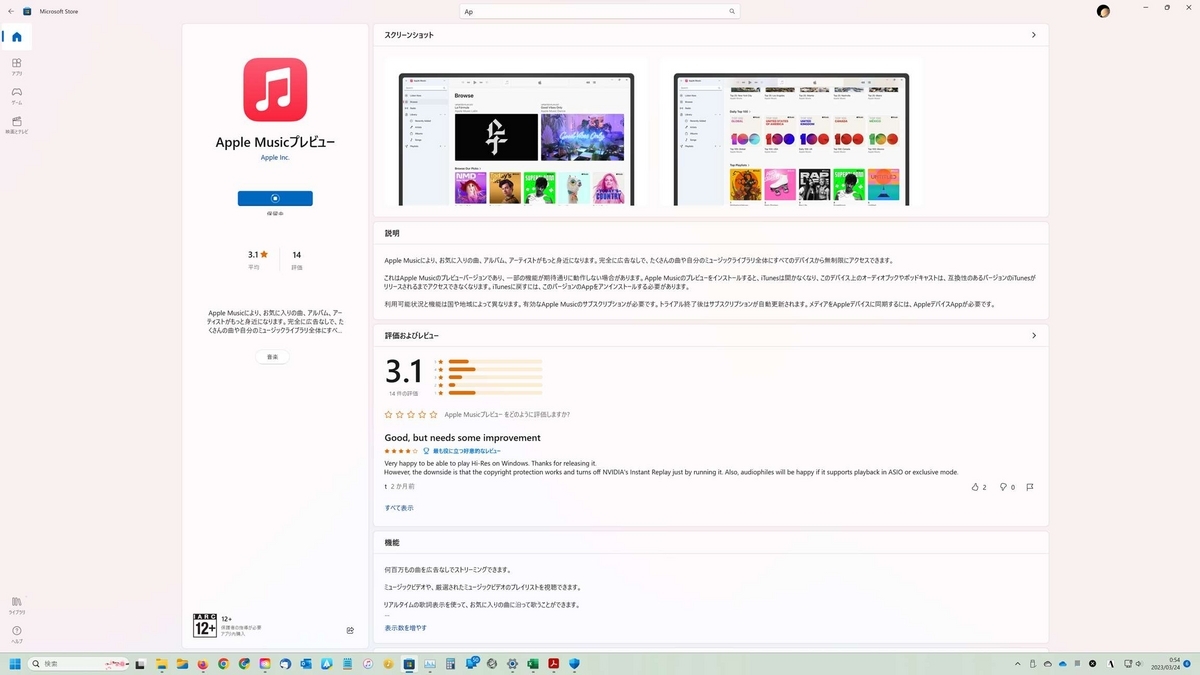The image size is (1200, 675).
Task: Open the Help (ヘルプ) sidebar icon
Action: coord(16,634)
